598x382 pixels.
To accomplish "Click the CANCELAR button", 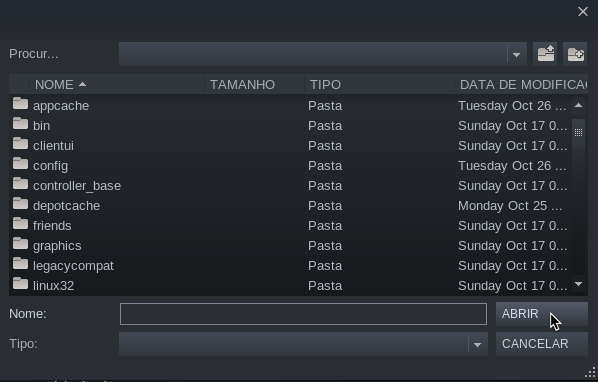I will 542,344.
